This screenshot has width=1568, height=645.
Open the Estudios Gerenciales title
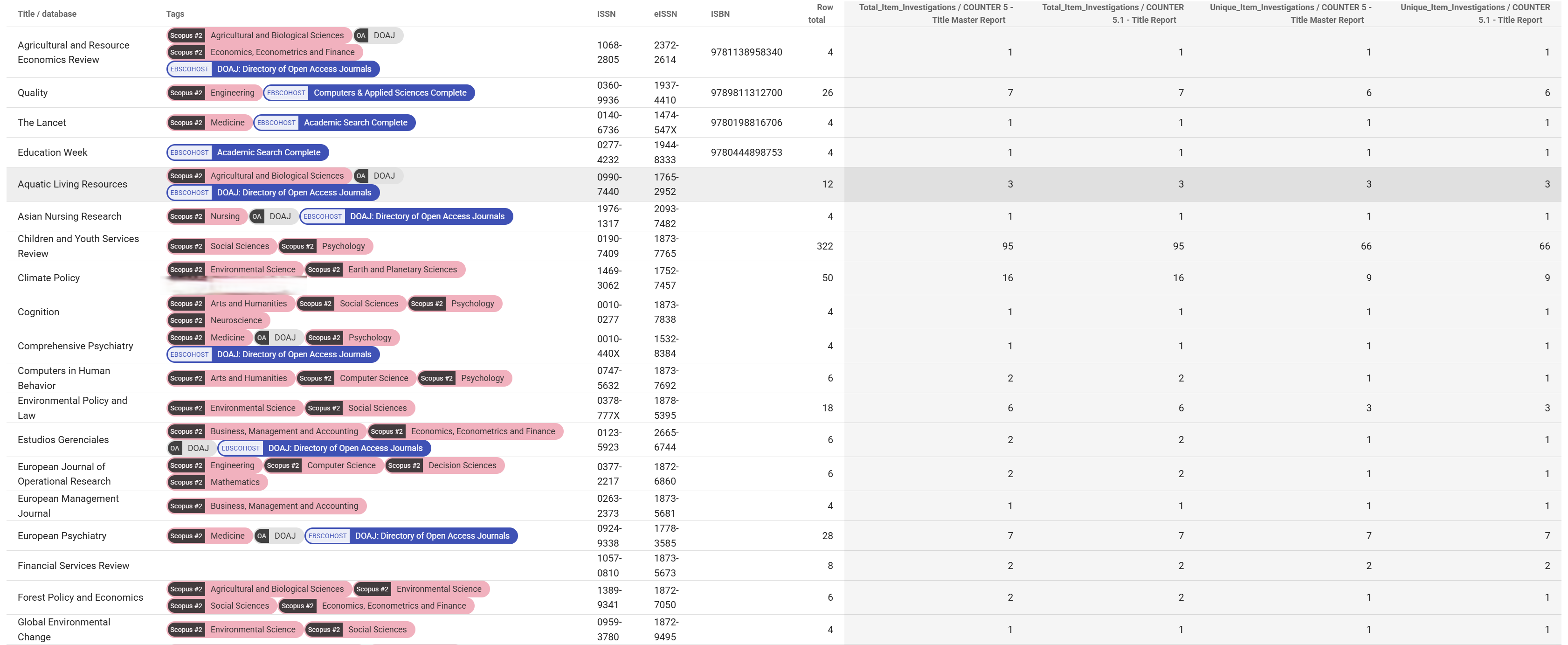pyautogui.click(x=62, y=440)
